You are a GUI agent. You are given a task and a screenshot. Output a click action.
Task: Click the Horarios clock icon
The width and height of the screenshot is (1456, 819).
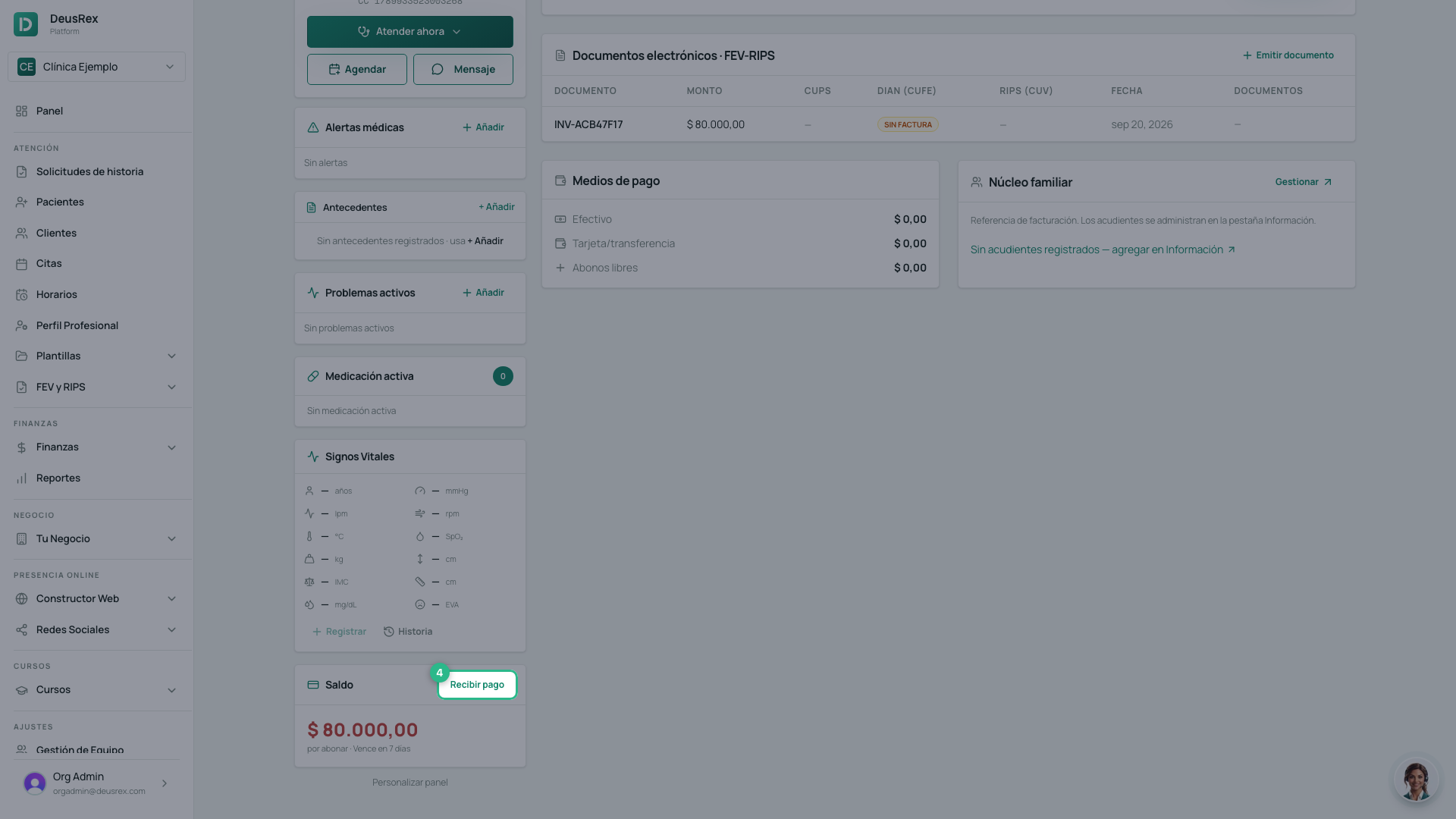[x=21, y=294]
